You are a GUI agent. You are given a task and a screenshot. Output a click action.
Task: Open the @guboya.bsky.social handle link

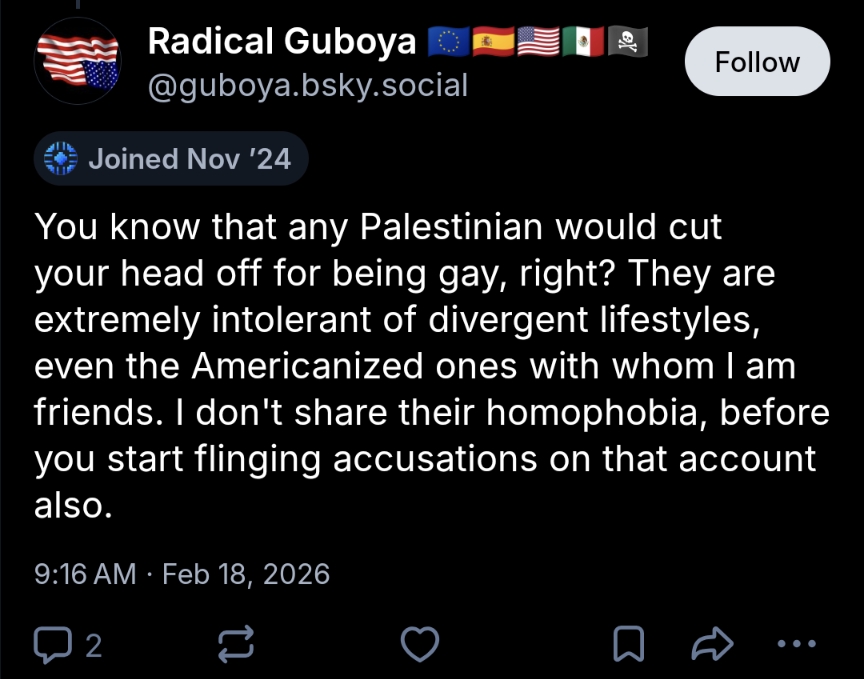pos(307,85)
